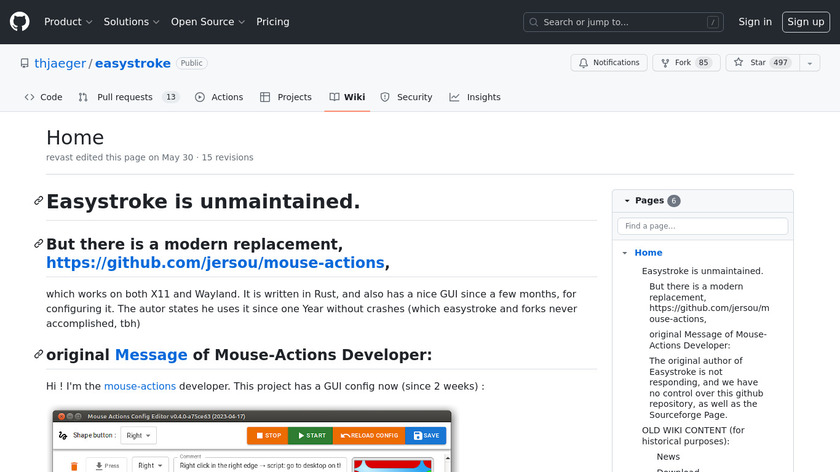The height and width of the screenshot is (472, 840).
Task: Open the star lists dropdown arrow
Action: [808, 63]
